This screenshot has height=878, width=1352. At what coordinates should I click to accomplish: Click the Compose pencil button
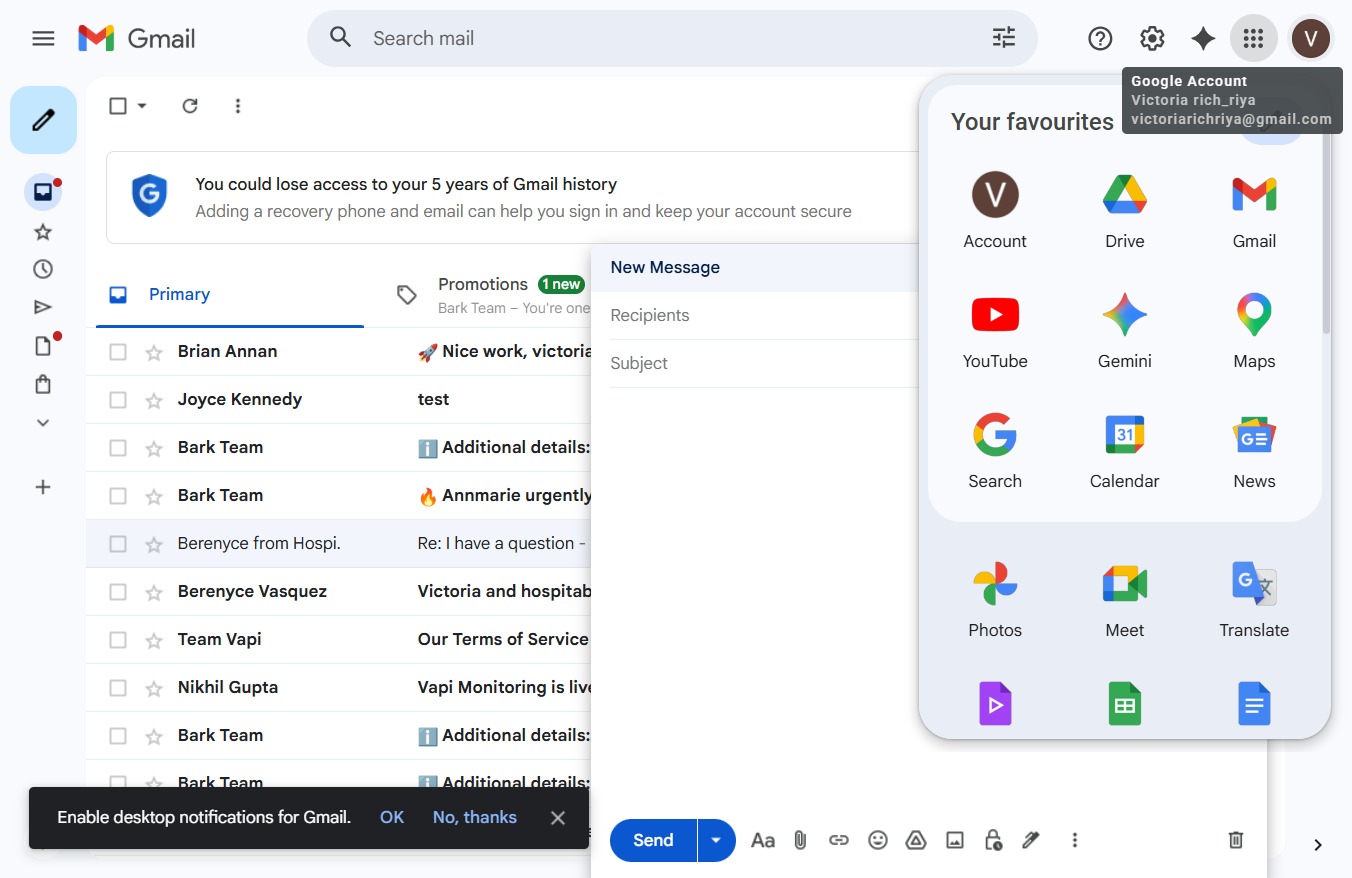pos(43,120)
